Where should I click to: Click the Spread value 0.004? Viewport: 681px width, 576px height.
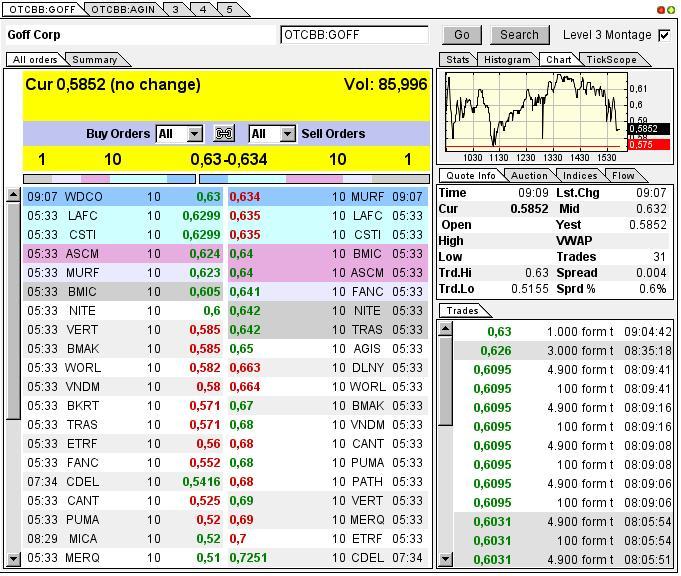click(651, 273)
